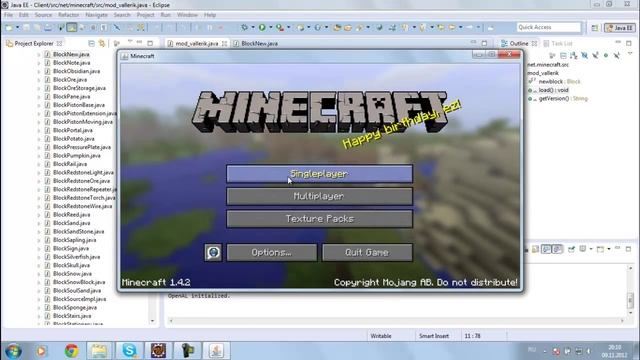The width and height of the screenshot is (640, 360).
Task: Open File Explorer folder on taskbar
Action: coord(99,351)
